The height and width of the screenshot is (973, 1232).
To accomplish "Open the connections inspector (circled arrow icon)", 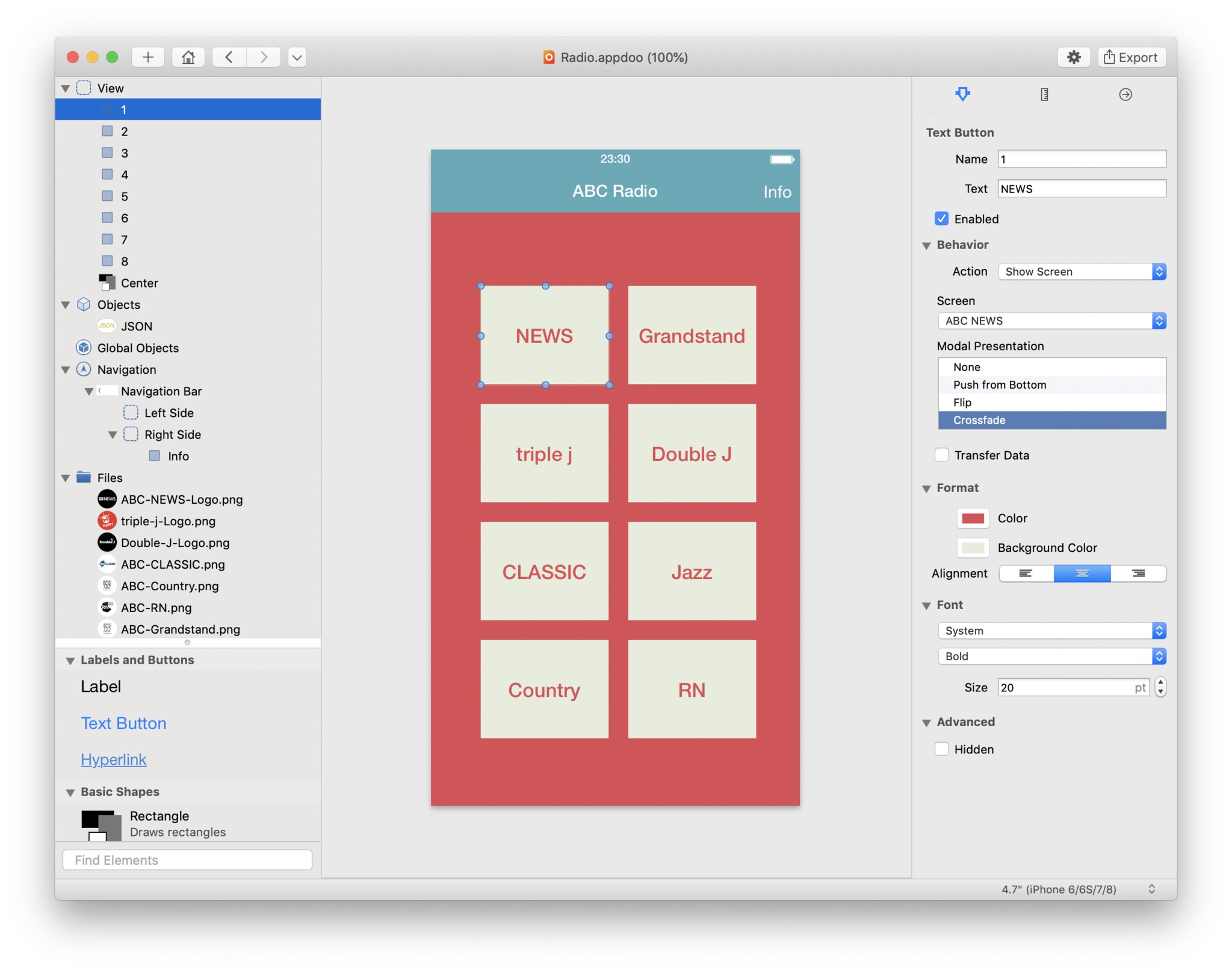I will coord(1125,94).
